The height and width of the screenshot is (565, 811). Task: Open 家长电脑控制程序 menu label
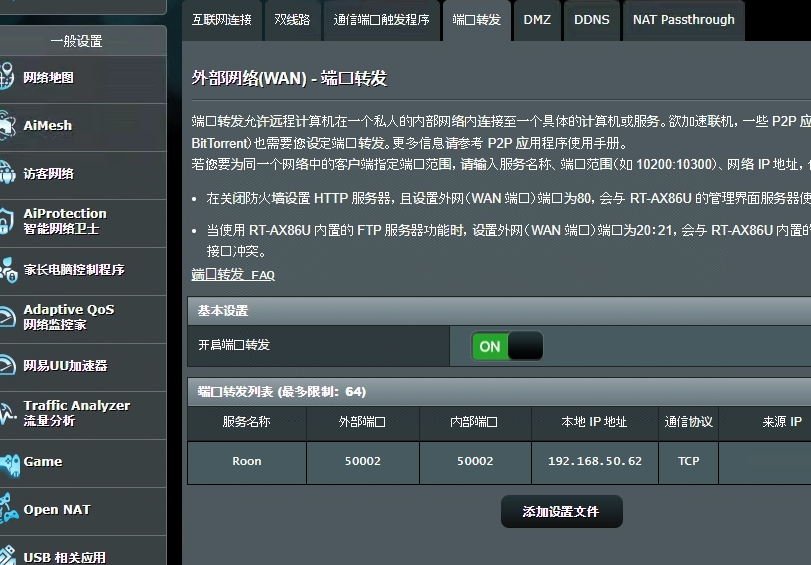[x=74, y=270]
